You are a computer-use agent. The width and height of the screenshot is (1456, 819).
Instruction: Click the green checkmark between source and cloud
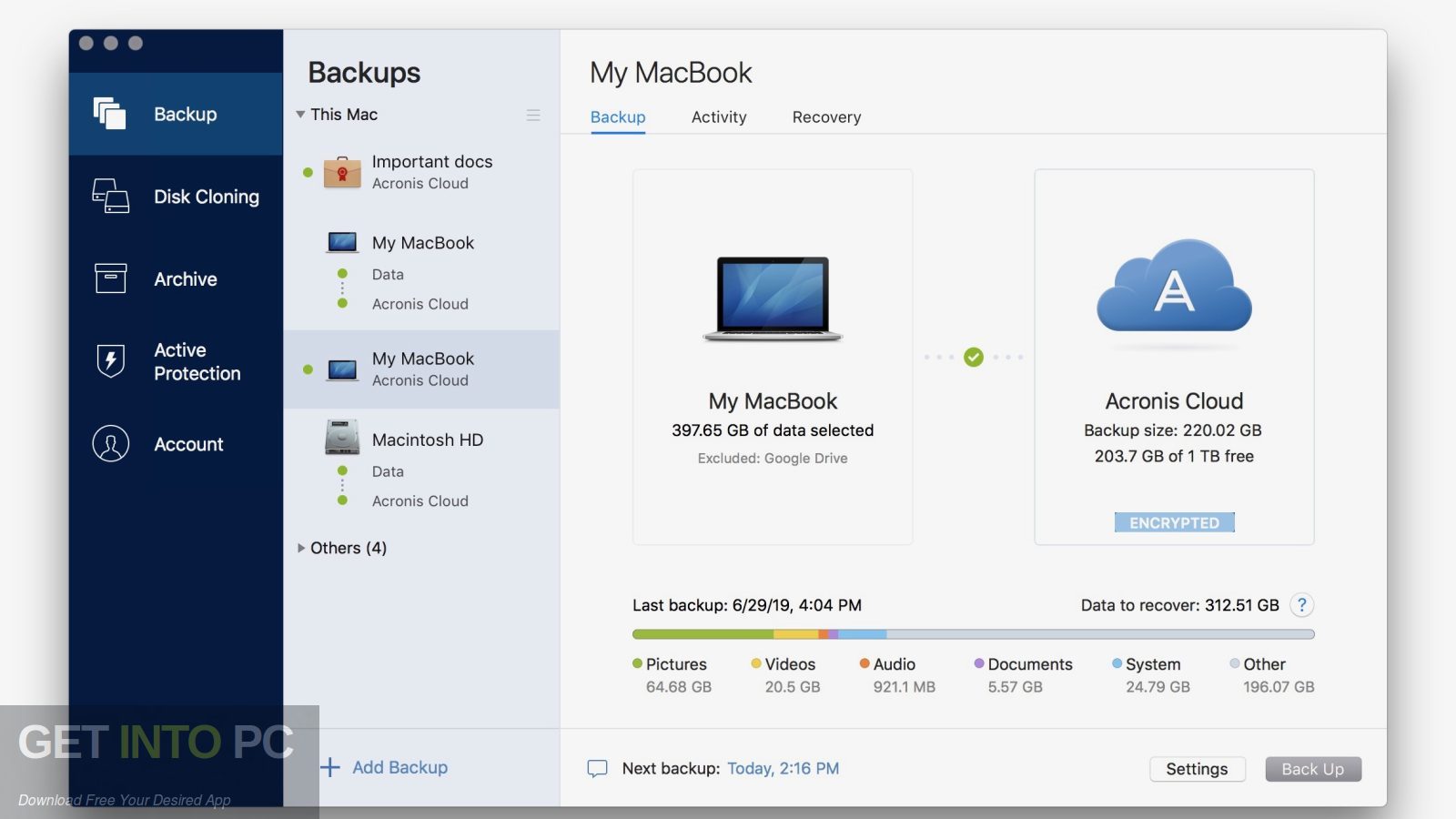point(973,357)
